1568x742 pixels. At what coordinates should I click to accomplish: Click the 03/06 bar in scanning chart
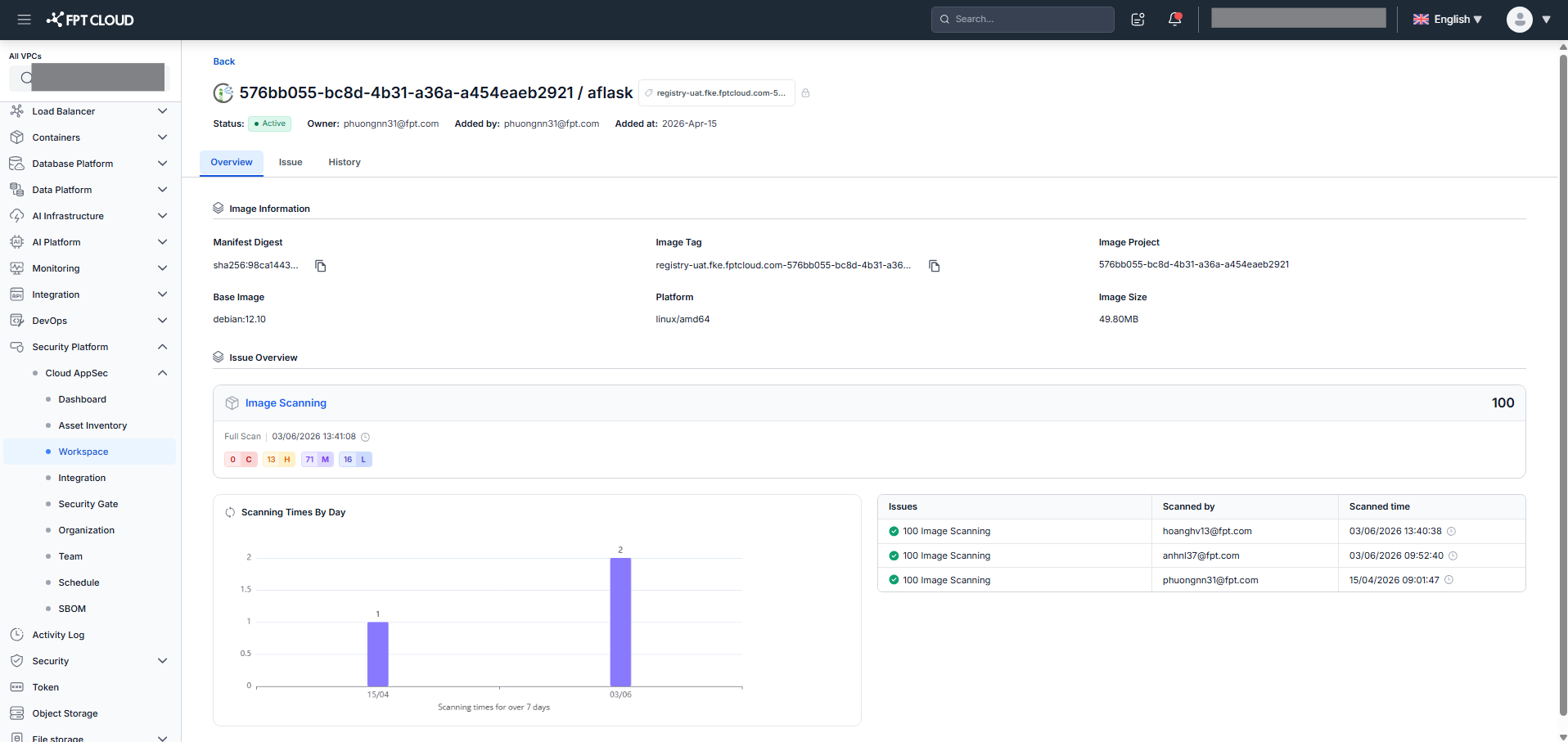(620, 623)
